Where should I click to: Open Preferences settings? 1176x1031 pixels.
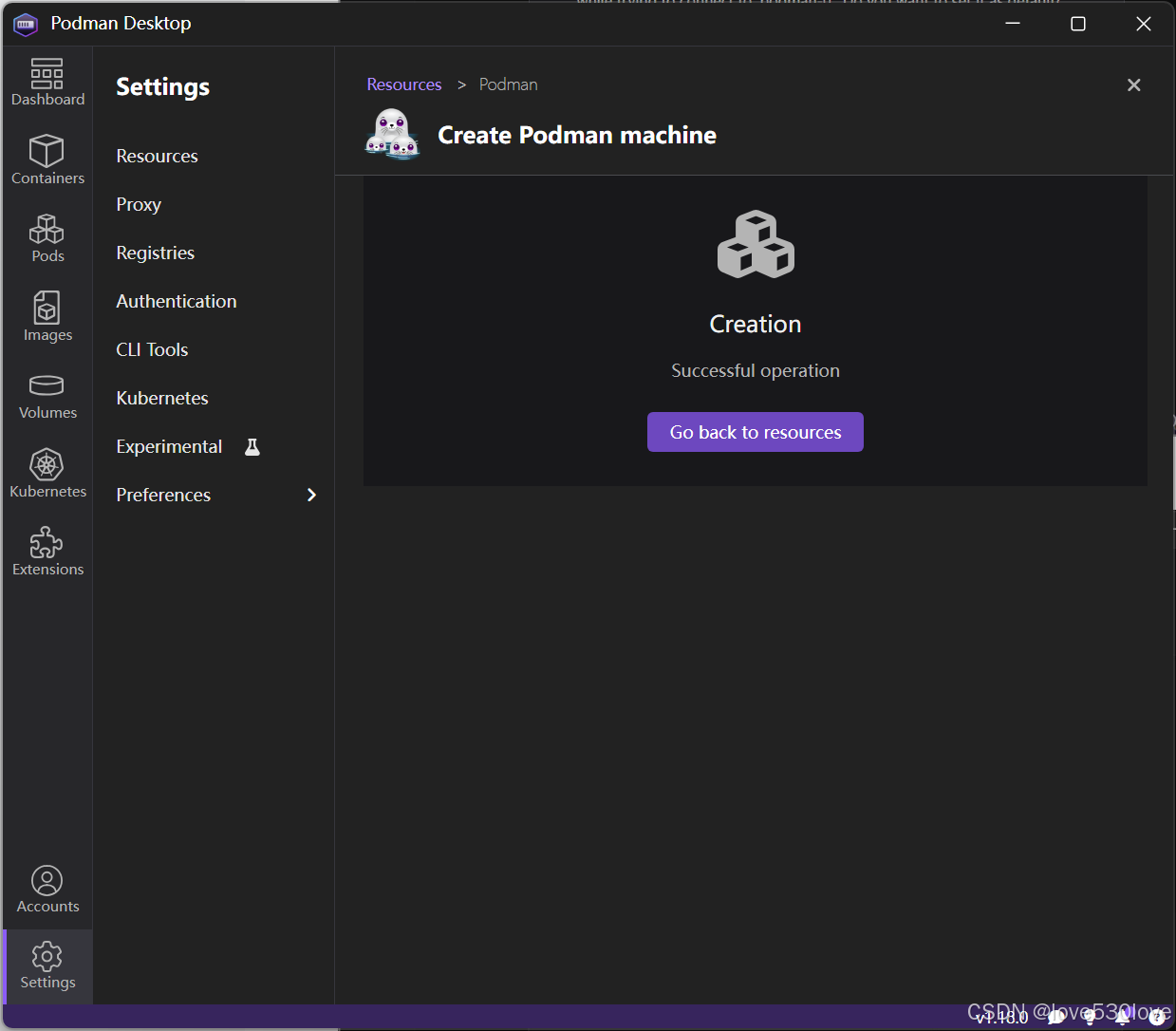coord(163,495)
